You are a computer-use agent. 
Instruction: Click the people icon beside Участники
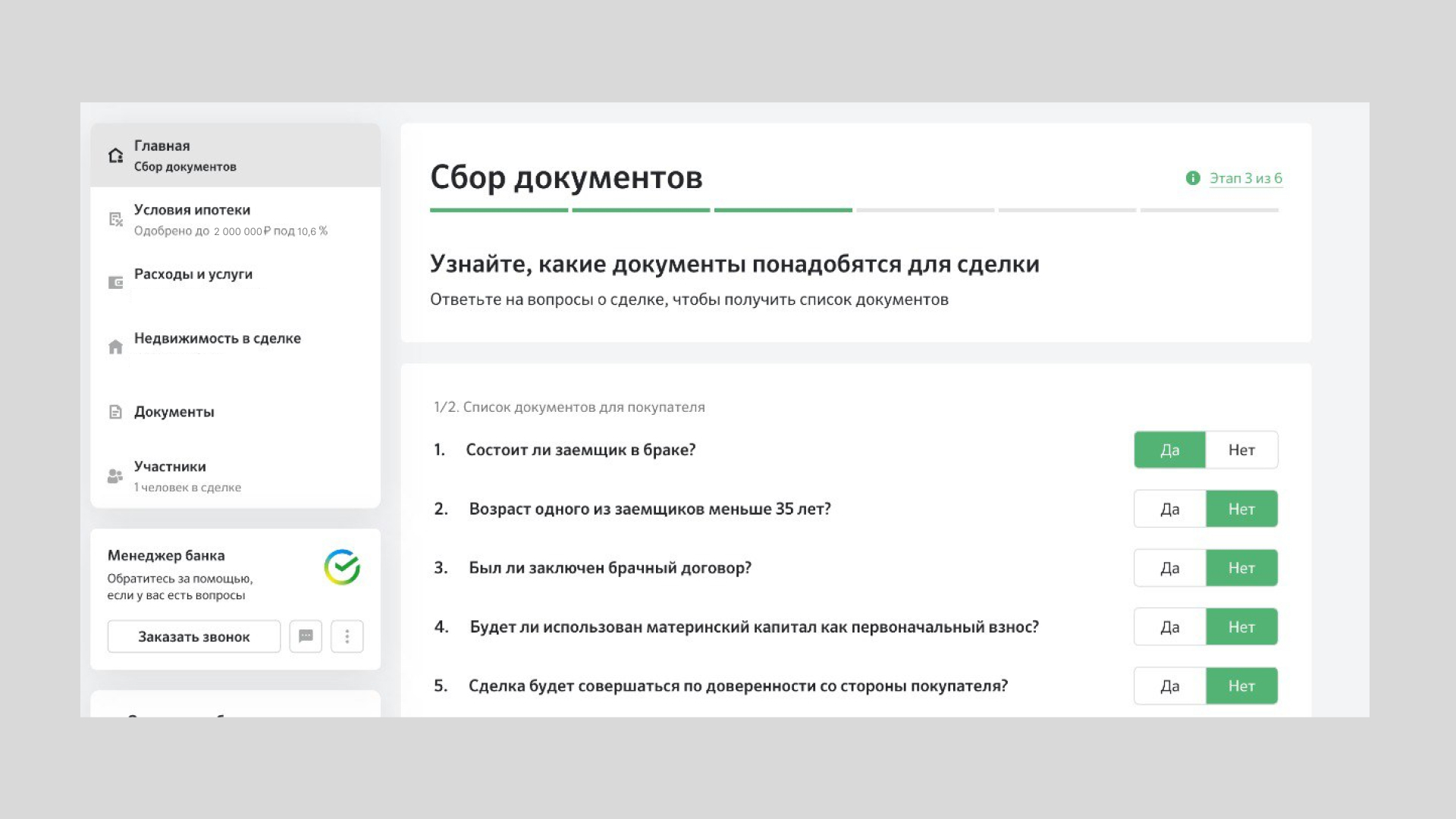coord(115,476)
